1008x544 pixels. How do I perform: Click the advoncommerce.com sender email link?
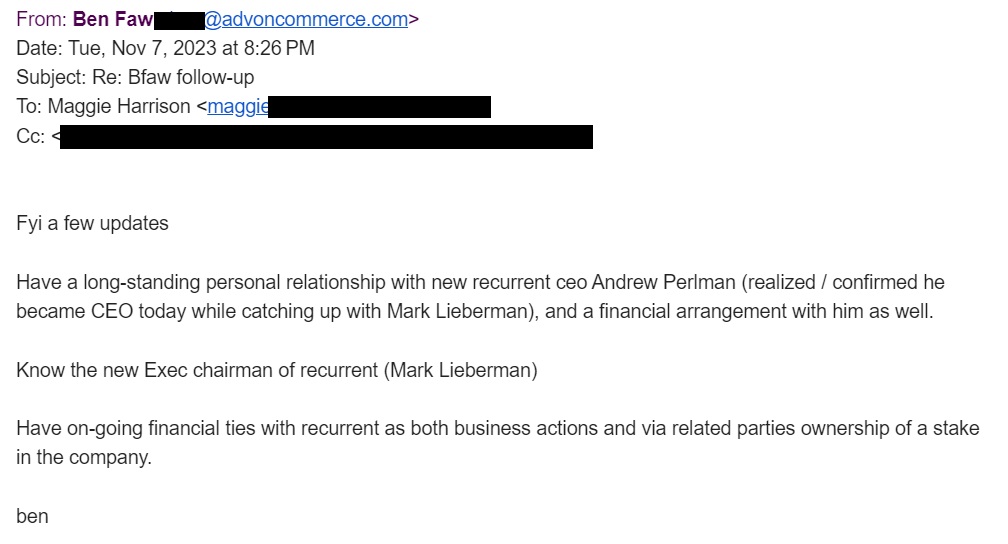coord(306,19)
